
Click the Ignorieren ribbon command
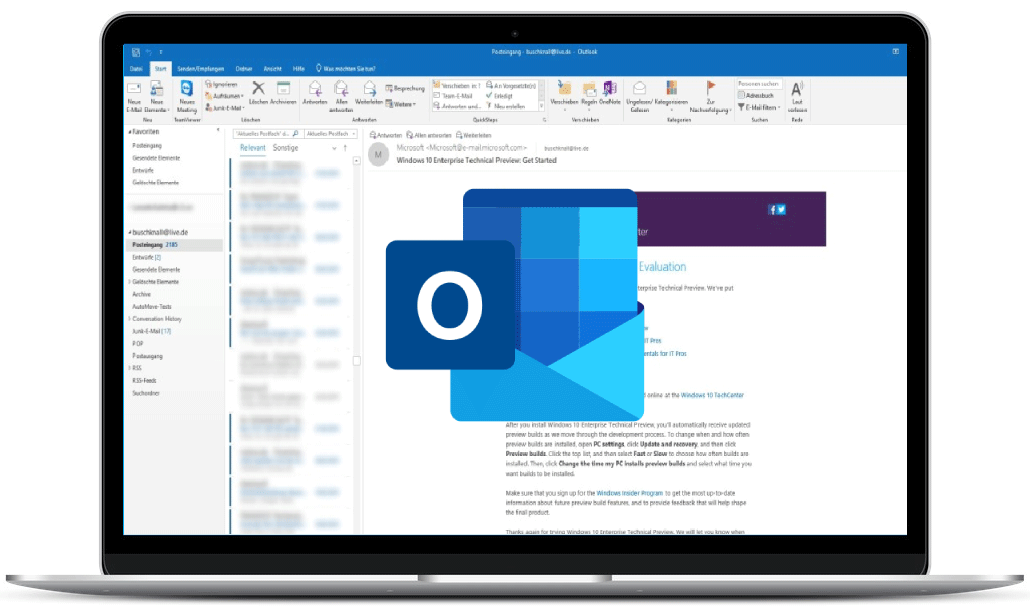click(x=221, y=84)
